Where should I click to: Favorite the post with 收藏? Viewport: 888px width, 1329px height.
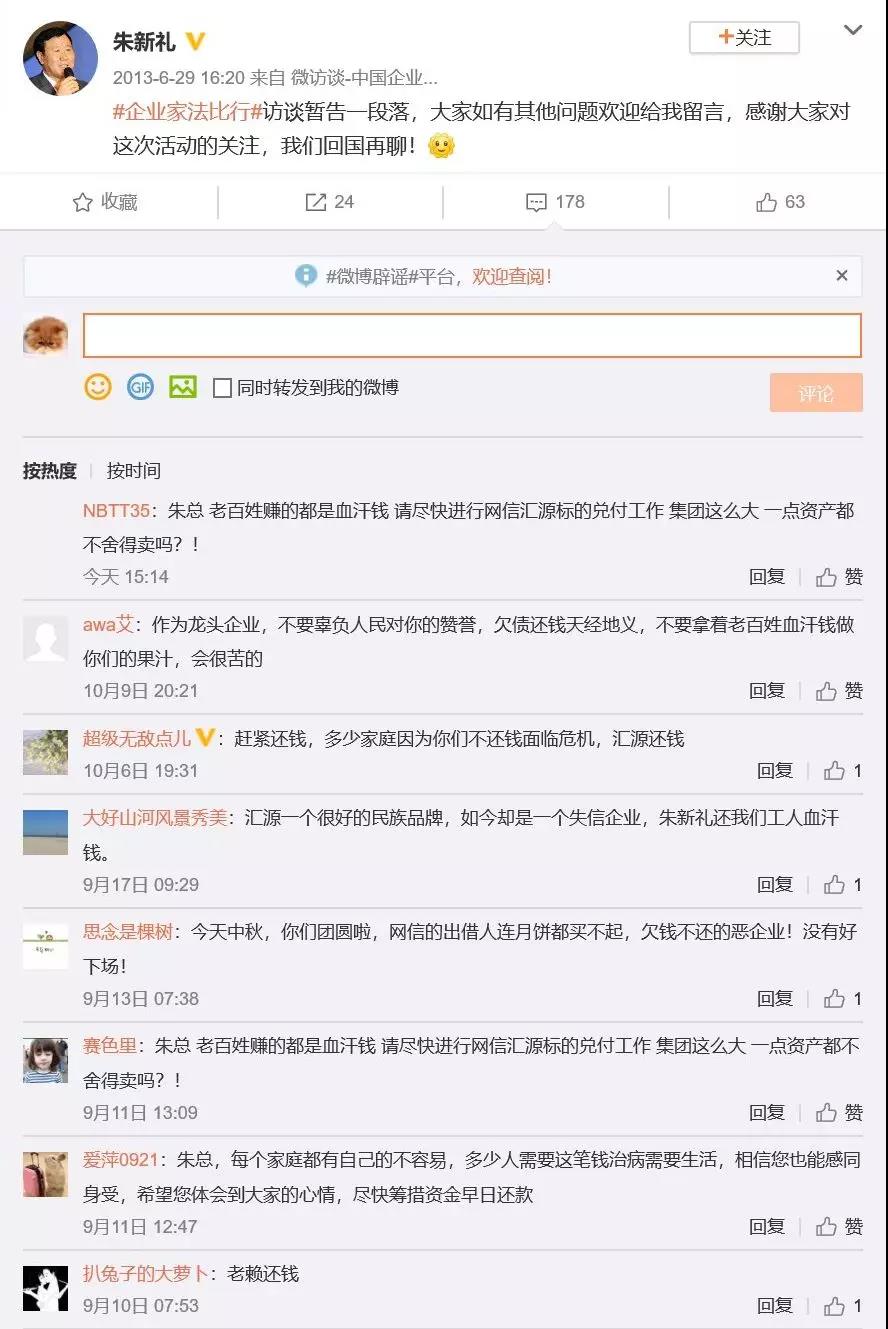coord(105,202)
